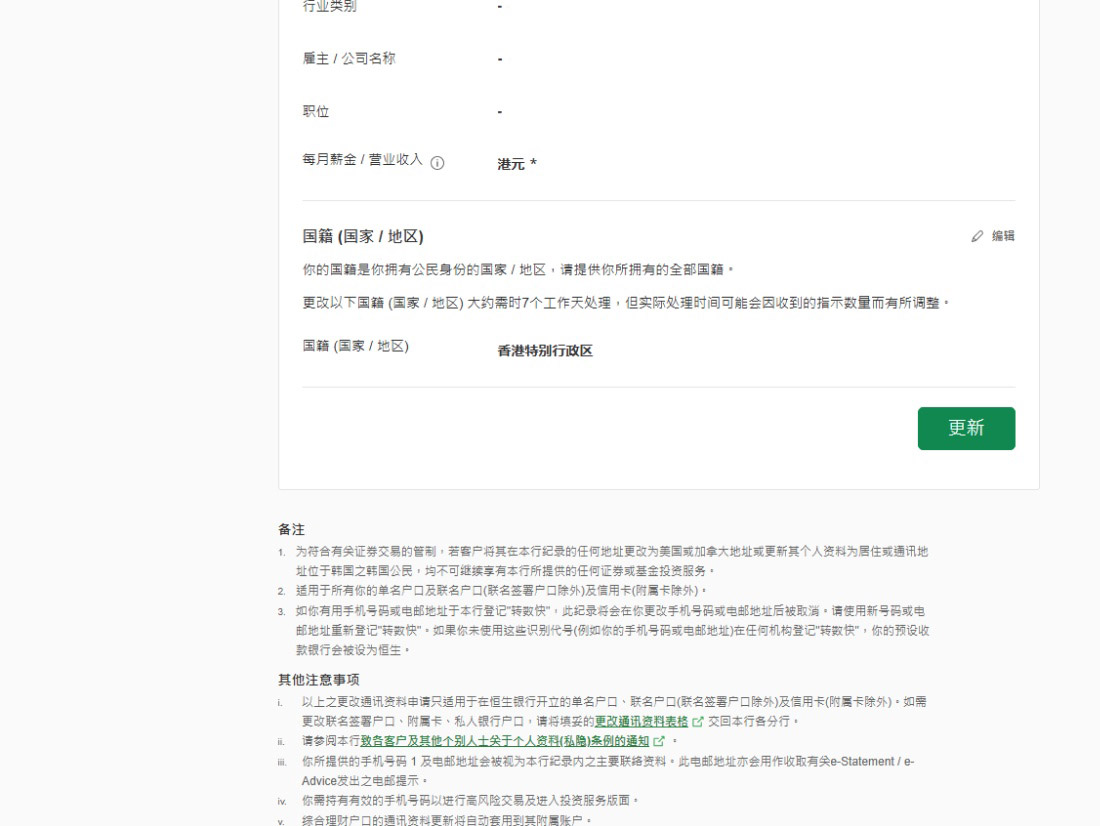Click the 编辑 label in nationality section
The width and height of the screenshot is (1100, 826).
pyautogui.click(x=1003, y=236)
